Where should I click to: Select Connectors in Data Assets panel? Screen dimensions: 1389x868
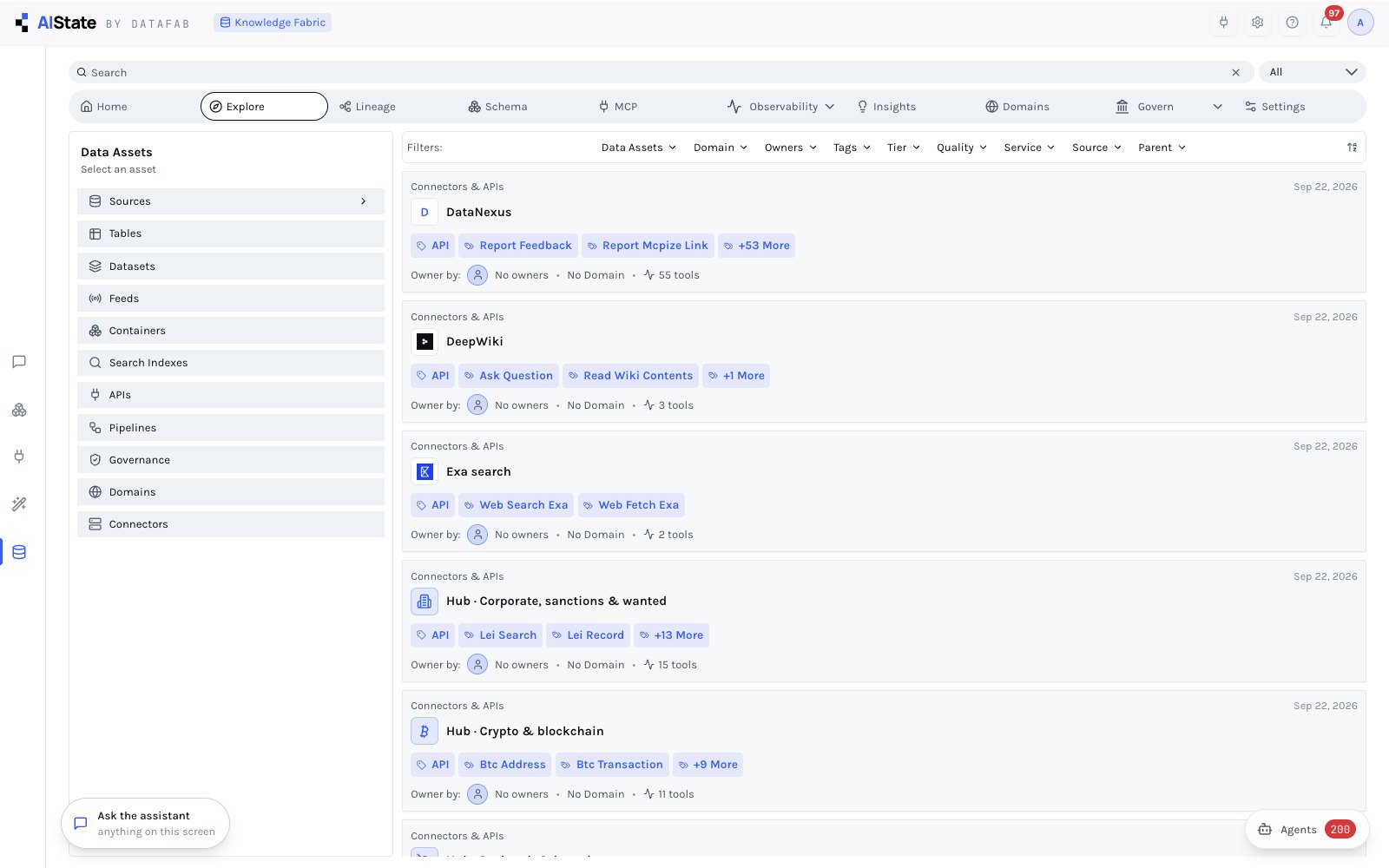(231, 524)
